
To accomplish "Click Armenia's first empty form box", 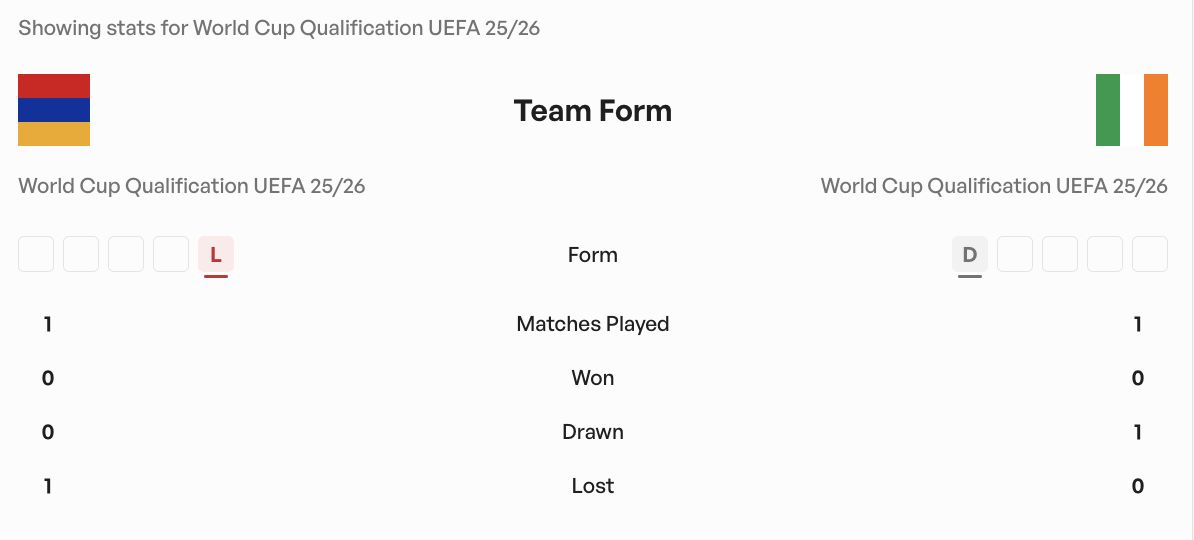I will 36,254.
